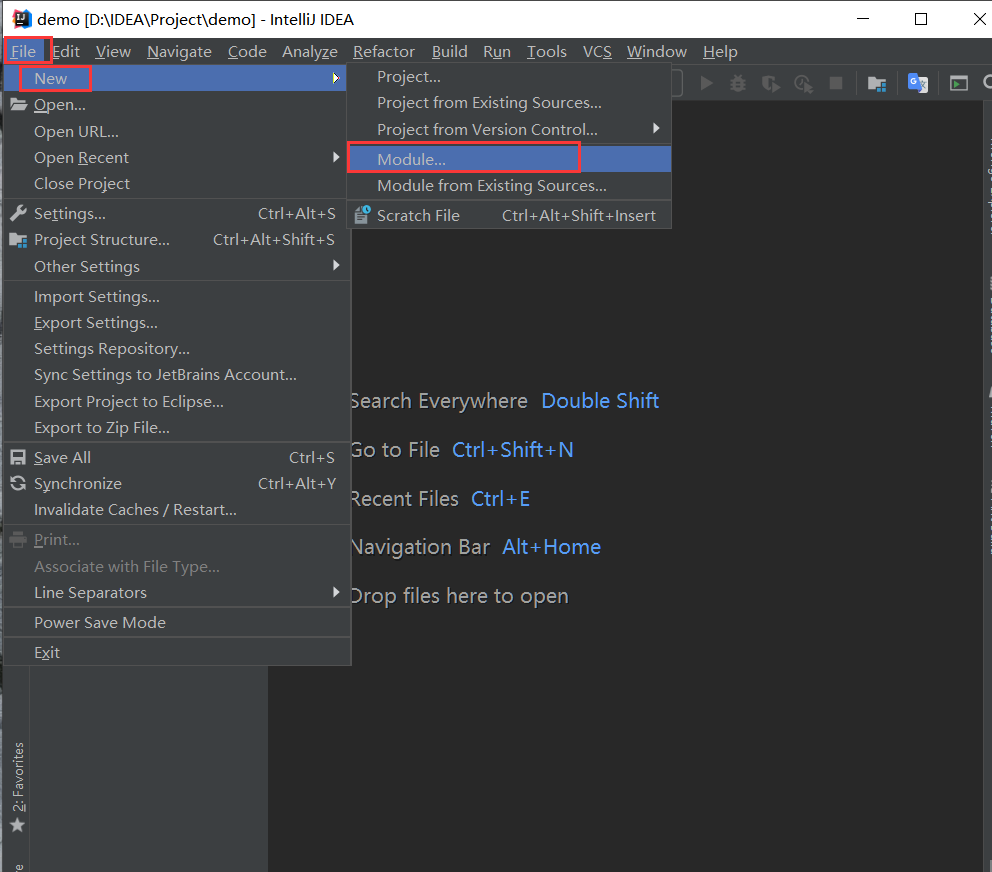Expand the New submenu arrow
The image size is (992, 872).
coord(336,78)
